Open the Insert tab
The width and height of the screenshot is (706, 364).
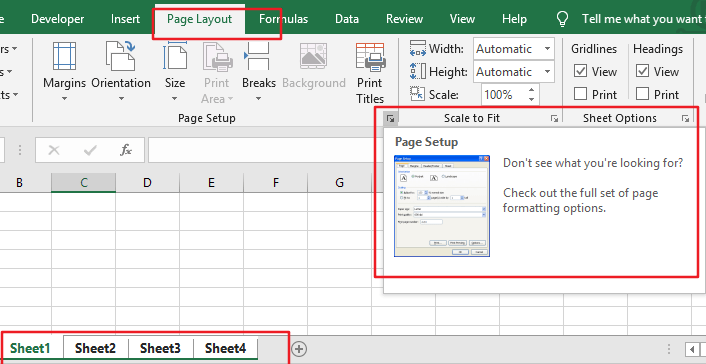(125, 19)
